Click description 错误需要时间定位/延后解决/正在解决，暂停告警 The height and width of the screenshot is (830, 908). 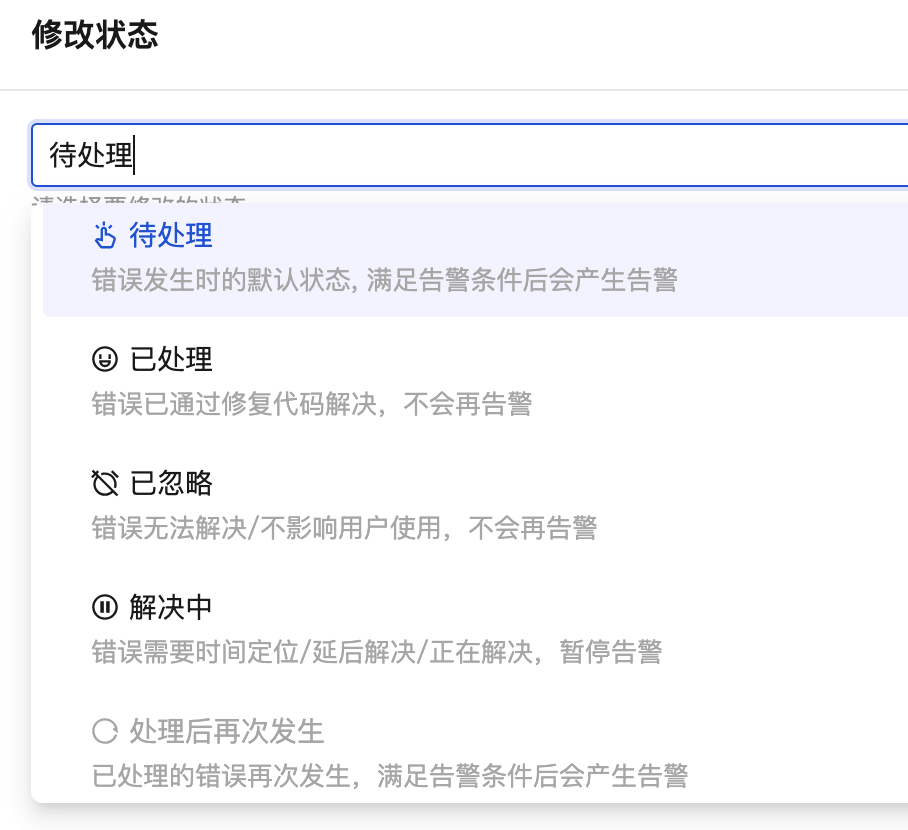click(376, 652)
